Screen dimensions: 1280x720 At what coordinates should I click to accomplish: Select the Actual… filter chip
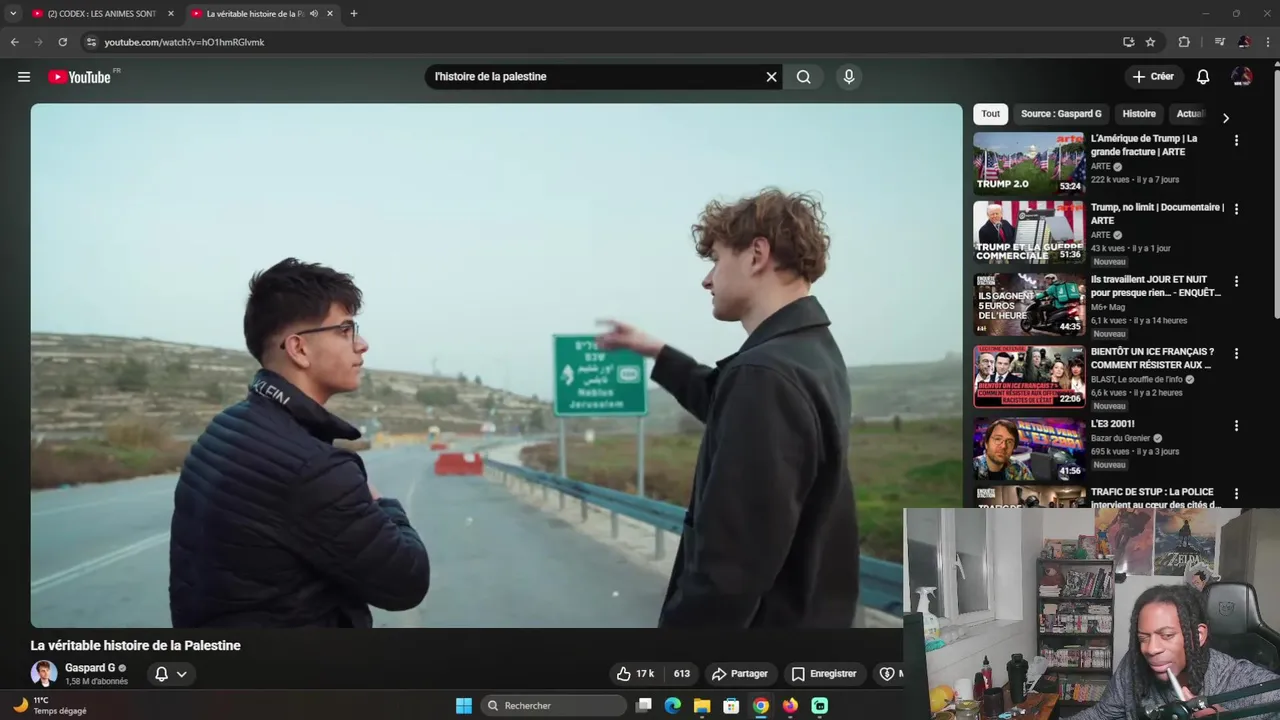tap(1190, 114)
